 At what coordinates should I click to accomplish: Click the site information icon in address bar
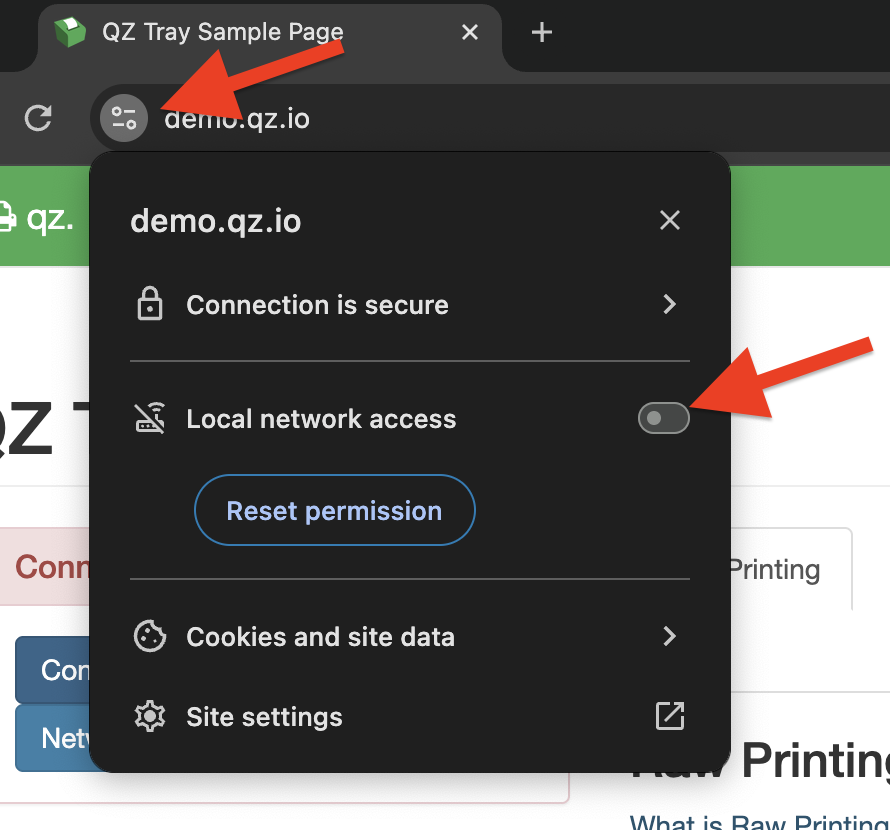click(x=124, y=119)
